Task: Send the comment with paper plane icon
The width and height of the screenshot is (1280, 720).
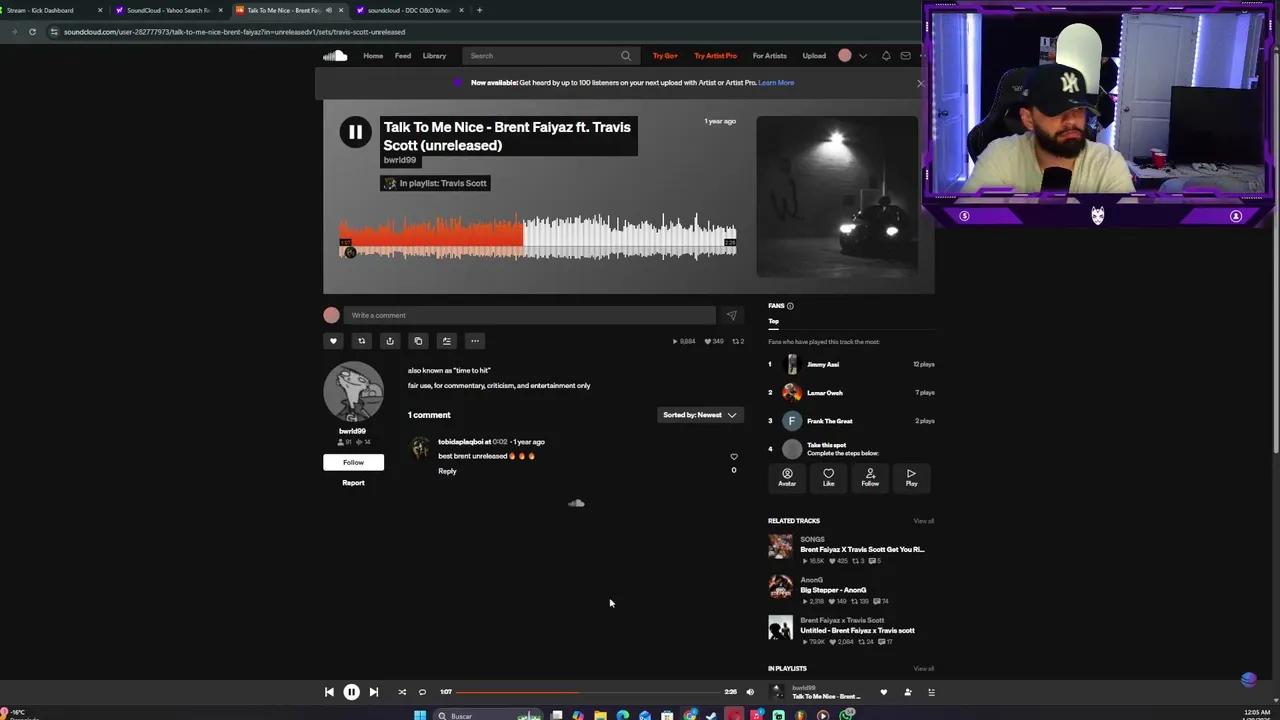Action: pyautogui.click(x=731, y=316)
